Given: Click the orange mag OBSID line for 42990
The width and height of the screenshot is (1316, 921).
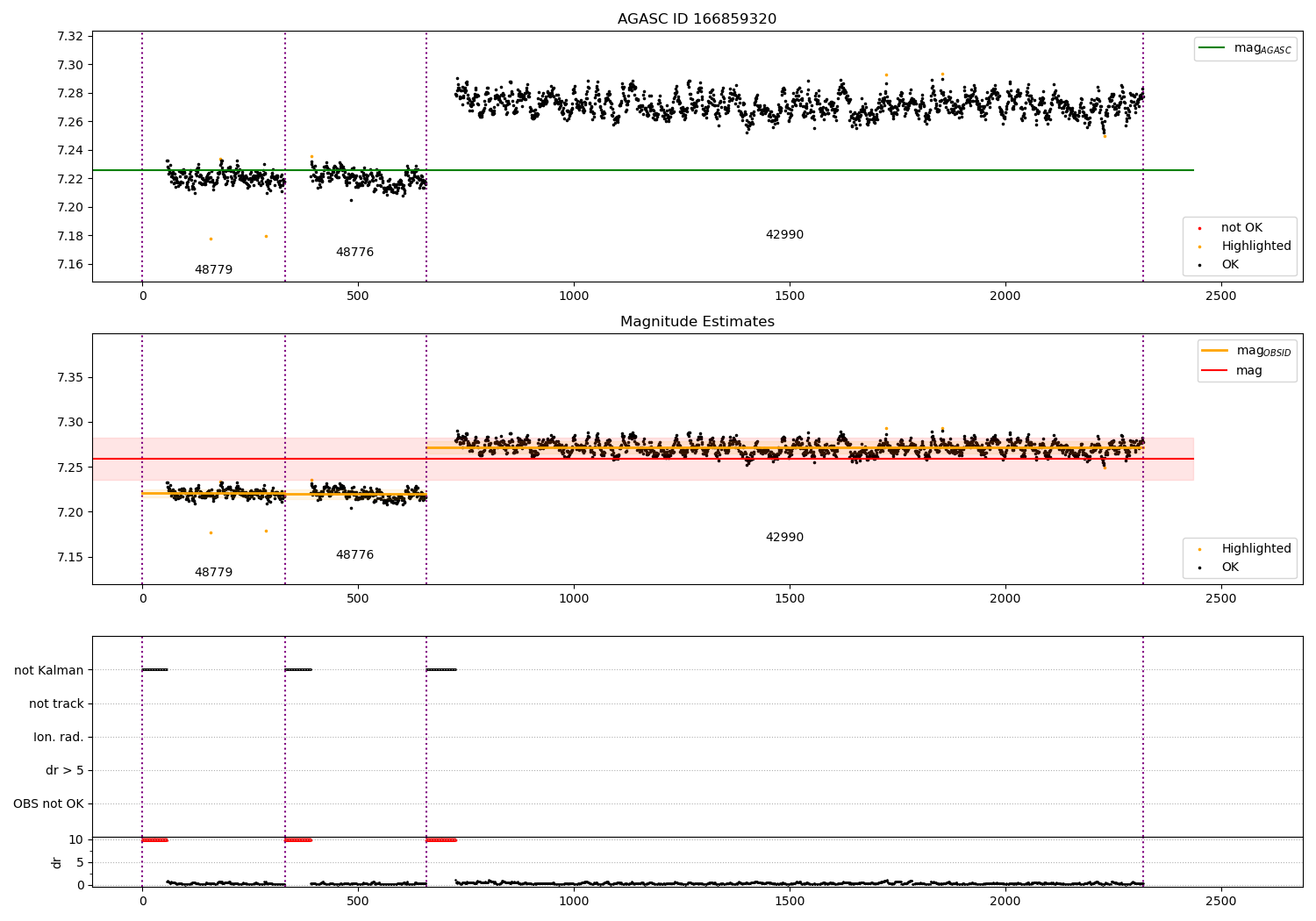Looking at the screenshot, I should coord(784,447).
